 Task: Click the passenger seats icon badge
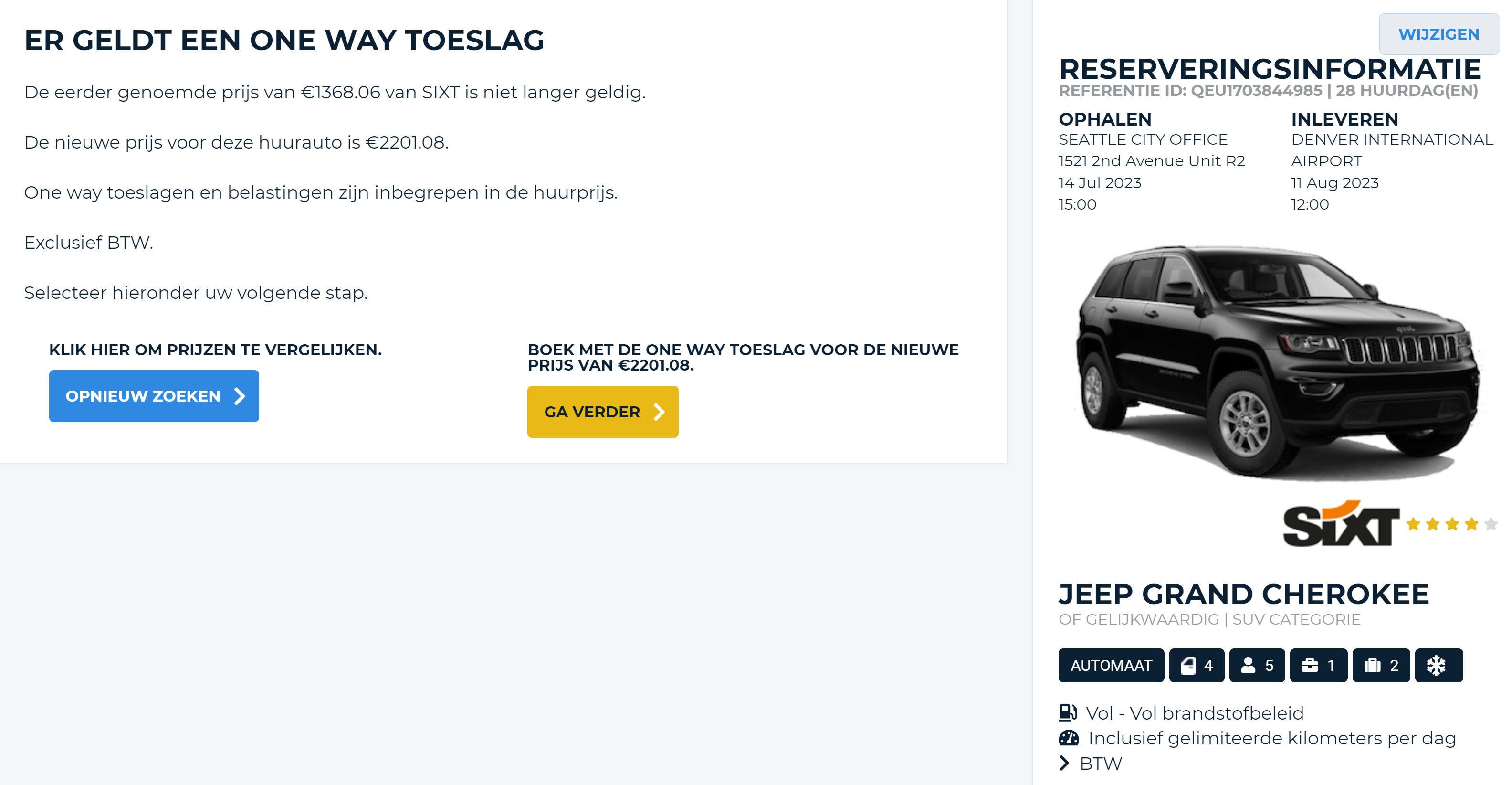pyautogui.click(x=1257, y=665)
